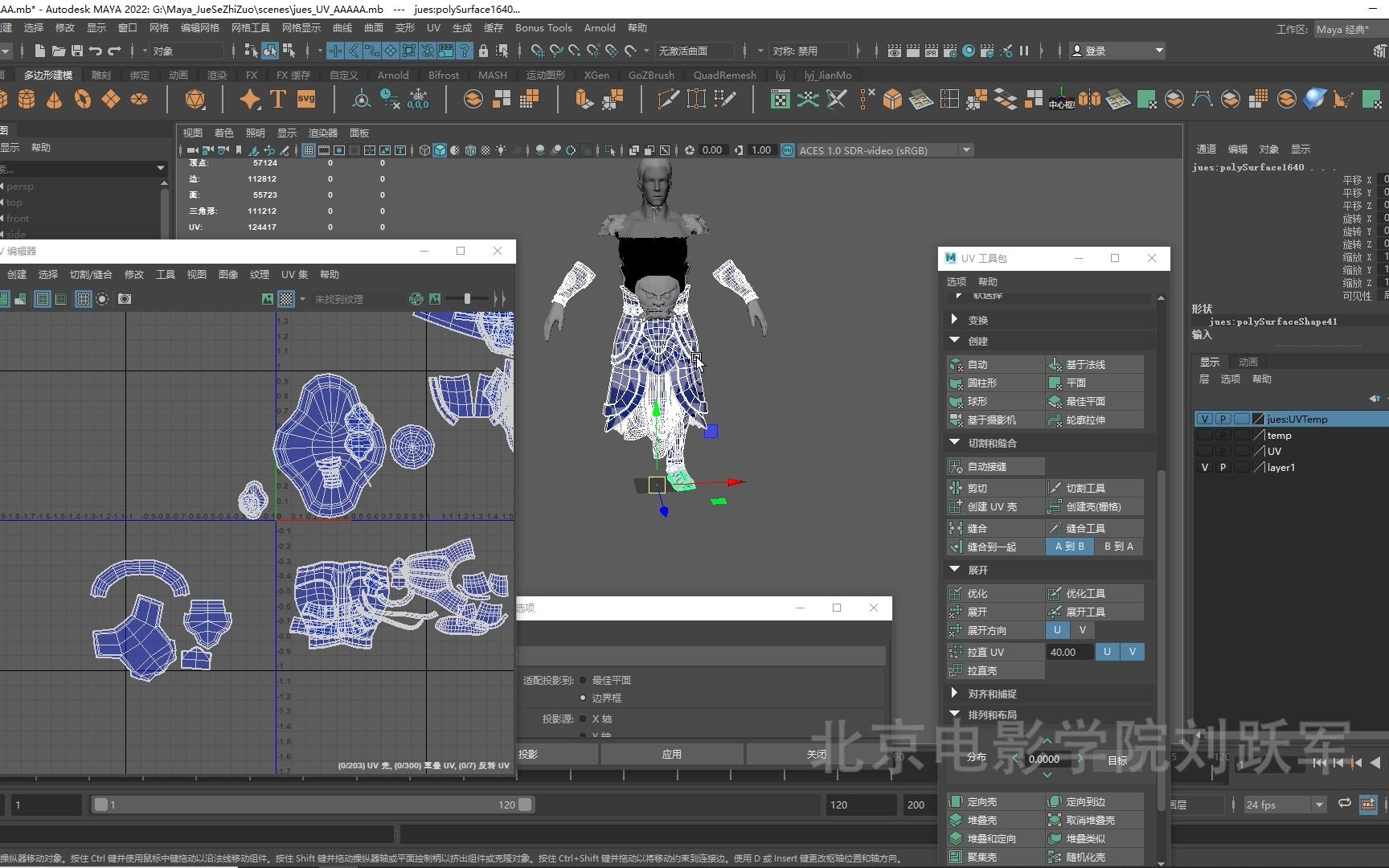Screen dimensions: 1389x868
Task: Click the Save scene icon
Action: tap(77, 51)
